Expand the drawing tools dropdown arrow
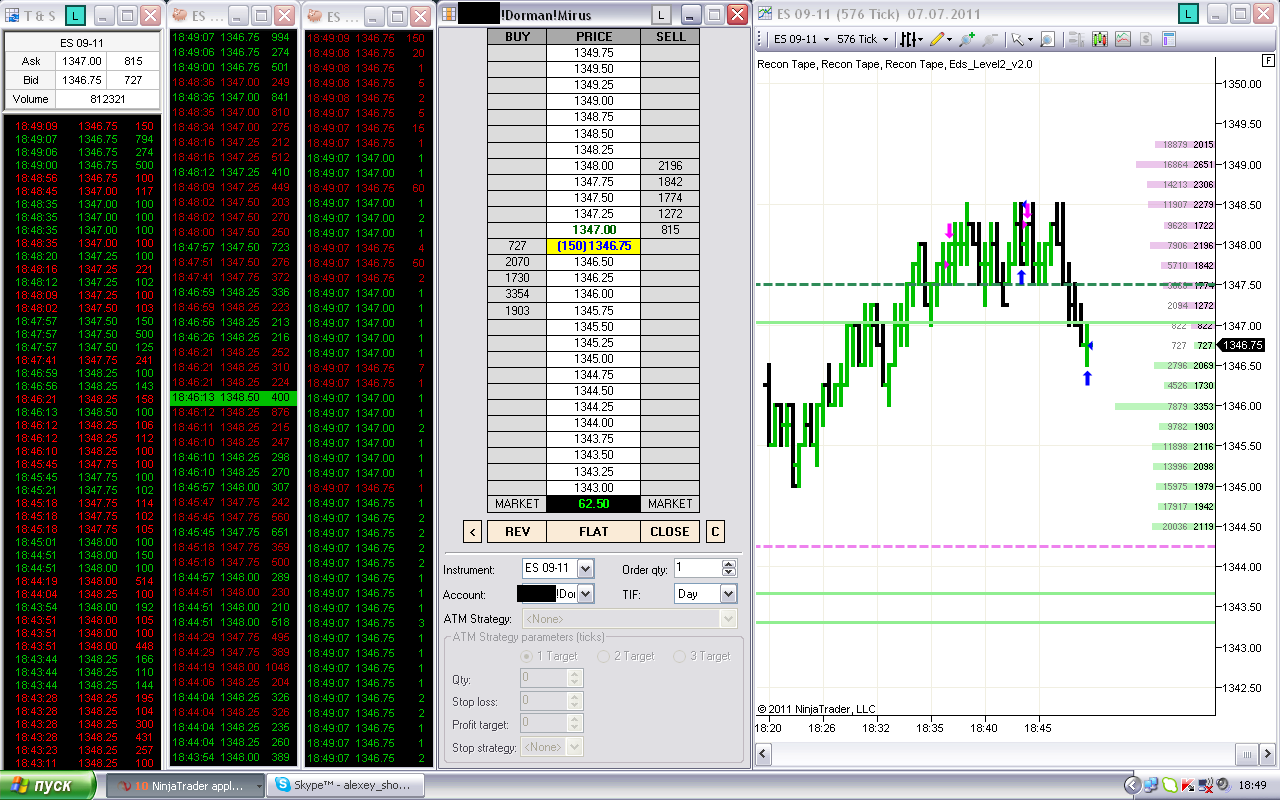1280x800 pixels. 949,39
